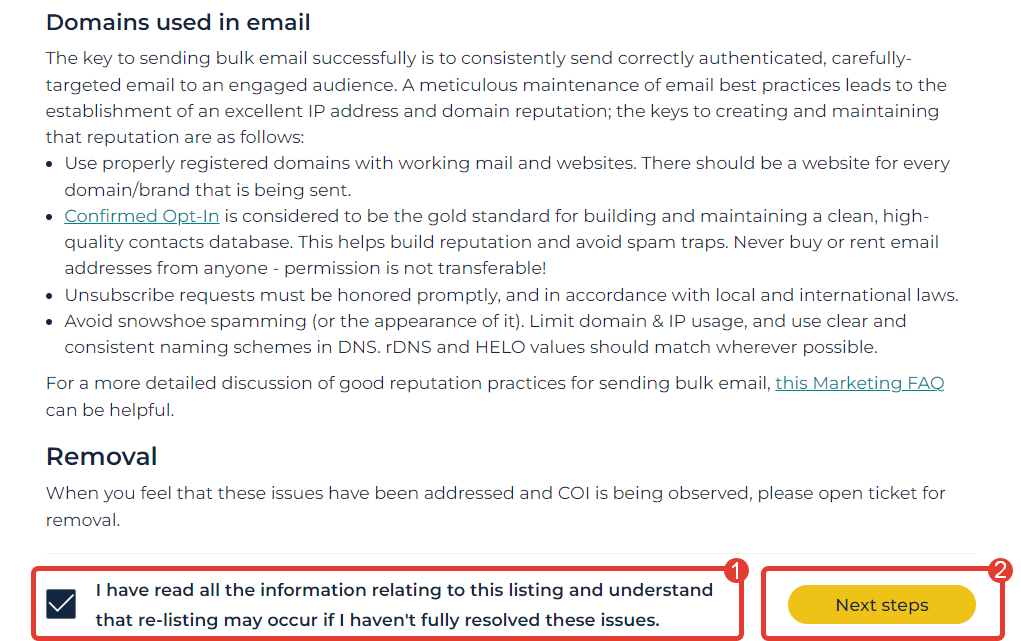Click the red badge numbered 1
Viewport: 1021px width, 641px height.
click(x=736, y=571)
